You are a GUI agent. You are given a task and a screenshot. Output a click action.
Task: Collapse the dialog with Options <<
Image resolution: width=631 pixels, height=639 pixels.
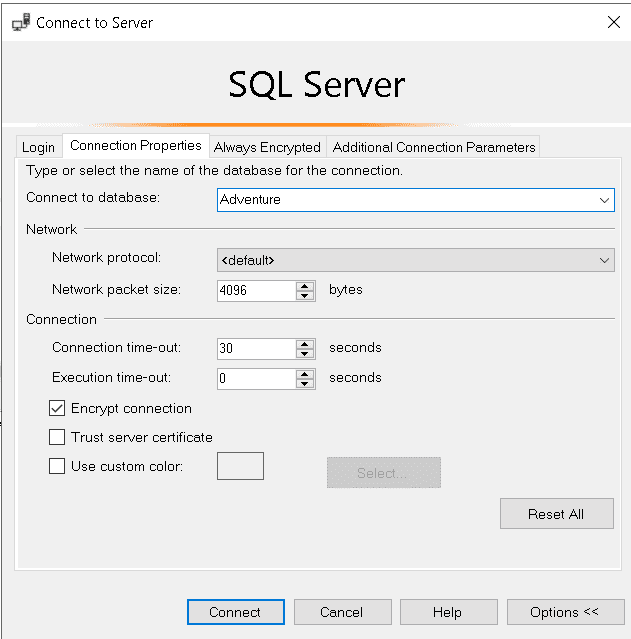coord(565,612)
